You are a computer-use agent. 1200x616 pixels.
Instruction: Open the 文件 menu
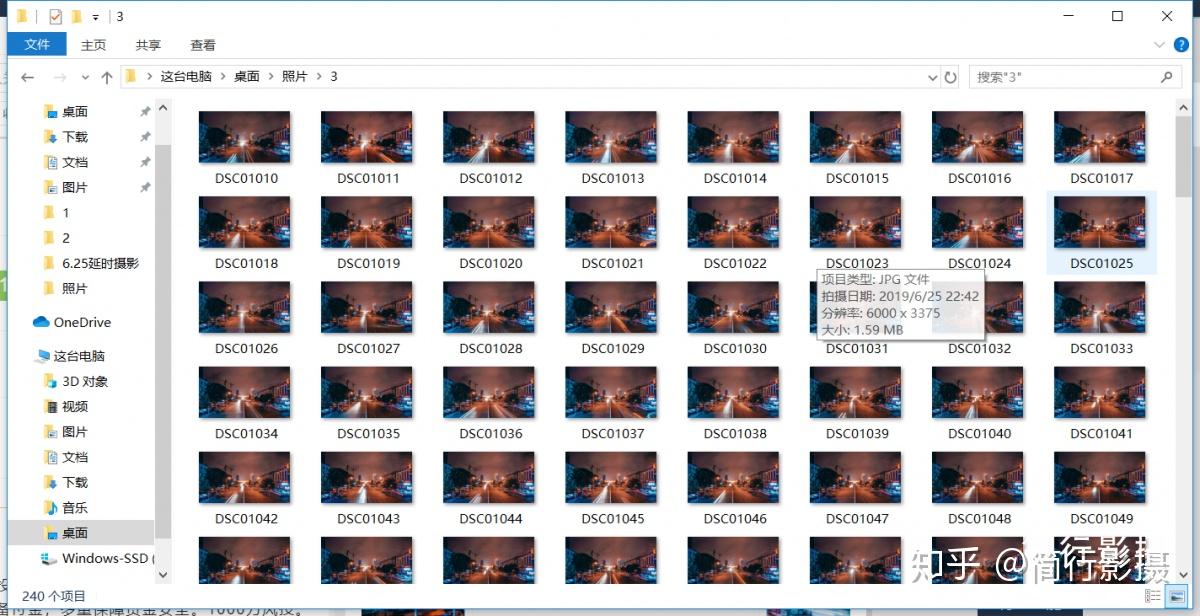[x=37, y=44]
